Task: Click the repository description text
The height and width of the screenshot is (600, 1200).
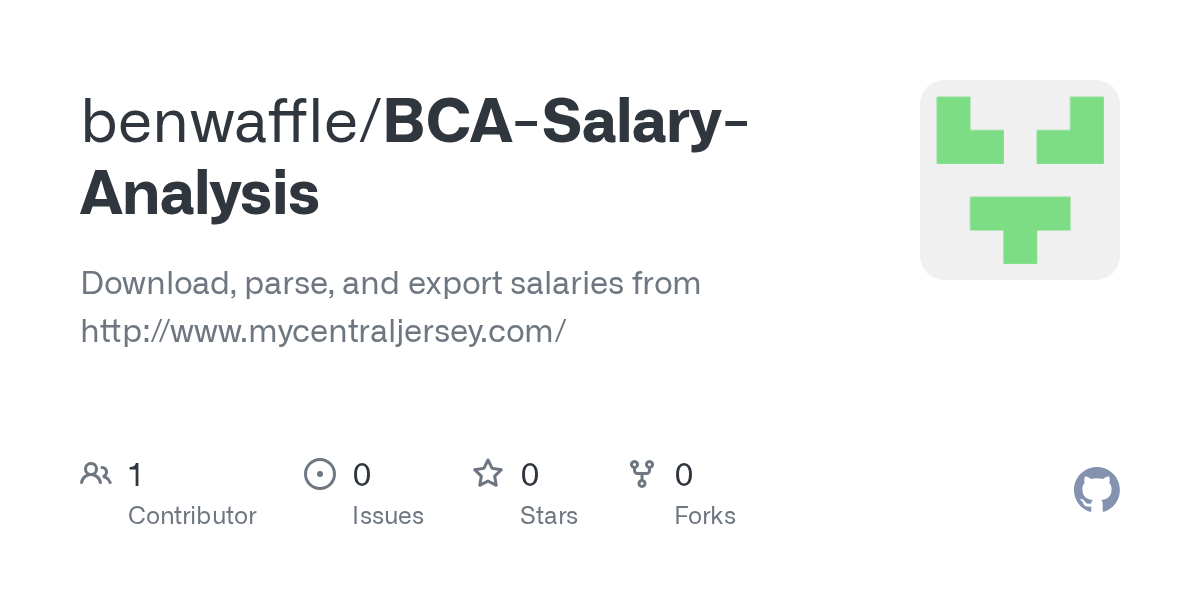Action: 391,307
